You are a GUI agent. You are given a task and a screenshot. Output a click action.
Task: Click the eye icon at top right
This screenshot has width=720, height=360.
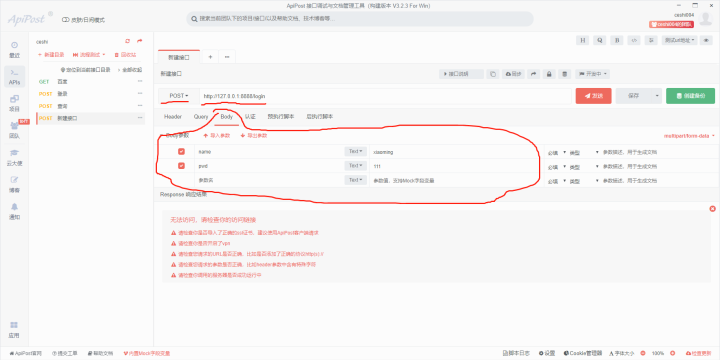707,40
